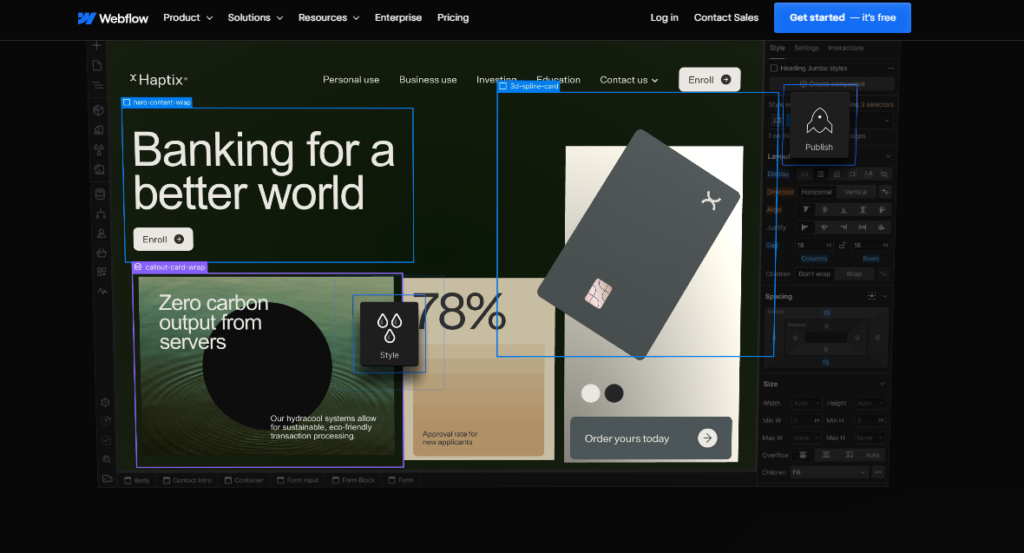Image resolution: width=1024 pixels, height=553 pixels.
Task: Click the Business use nav link
Action: pyautogui.click(x=428, y=80)
